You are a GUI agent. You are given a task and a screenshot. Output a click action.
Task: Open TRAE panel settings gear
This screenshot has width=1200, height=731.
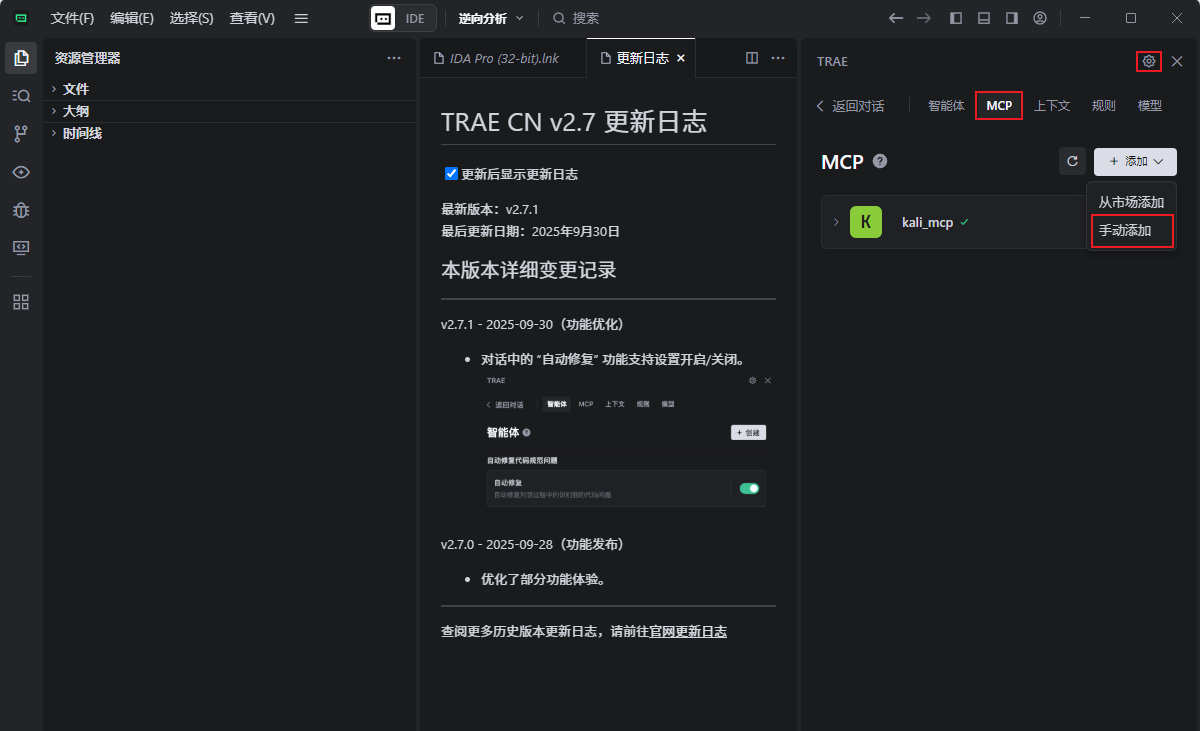[1149, 61]
